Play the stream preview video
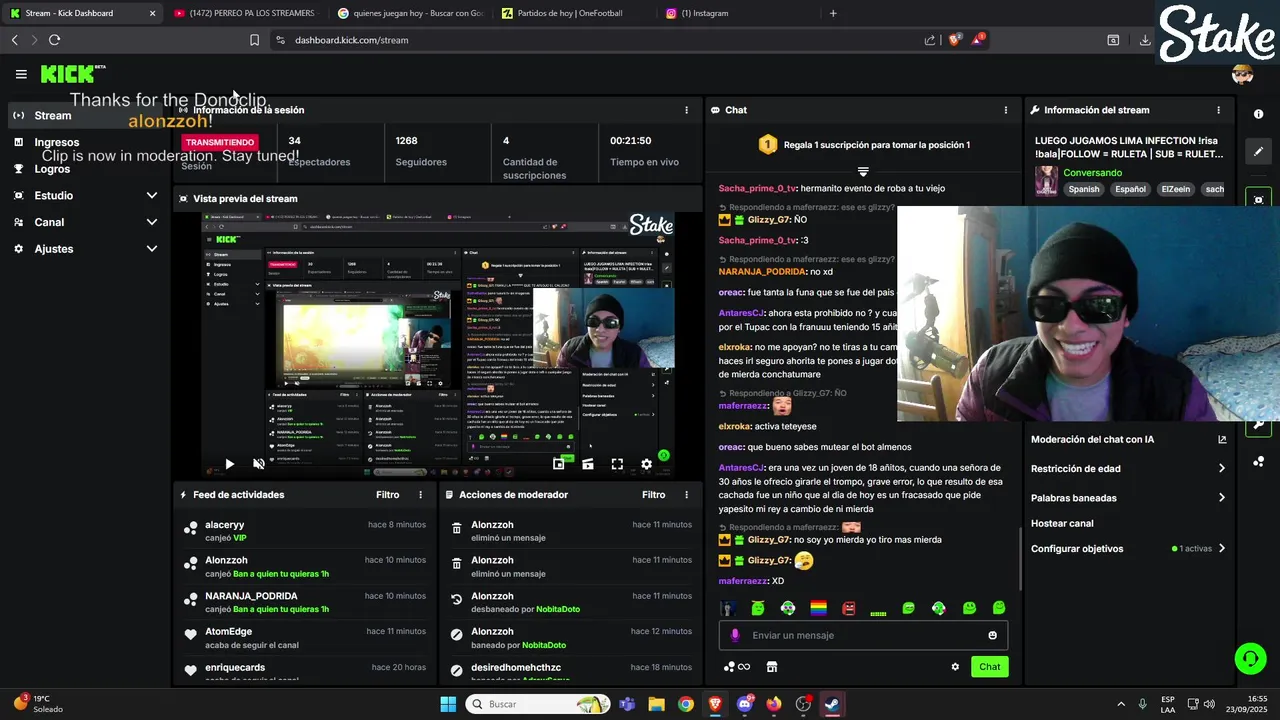The image size is (1280, 720). [x=229, y=464]
